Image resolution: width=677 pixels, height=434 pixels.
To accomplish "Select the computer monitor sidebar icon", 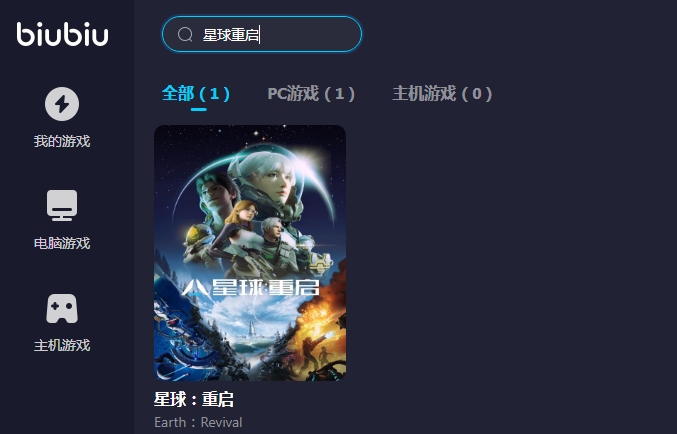I will 62,205.
